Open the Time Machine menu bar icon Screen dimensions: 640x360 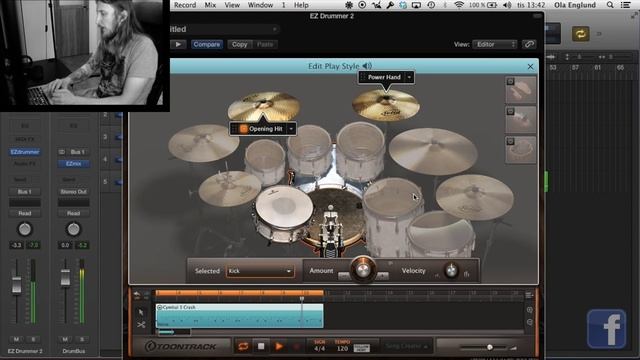coord(431,5)
